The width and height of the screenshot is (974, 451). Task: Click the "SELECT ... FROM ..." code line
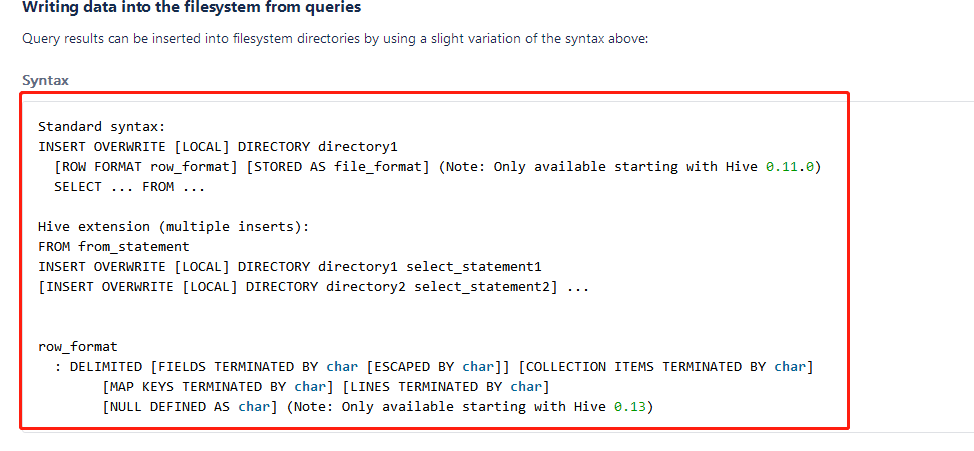(129, 187)
